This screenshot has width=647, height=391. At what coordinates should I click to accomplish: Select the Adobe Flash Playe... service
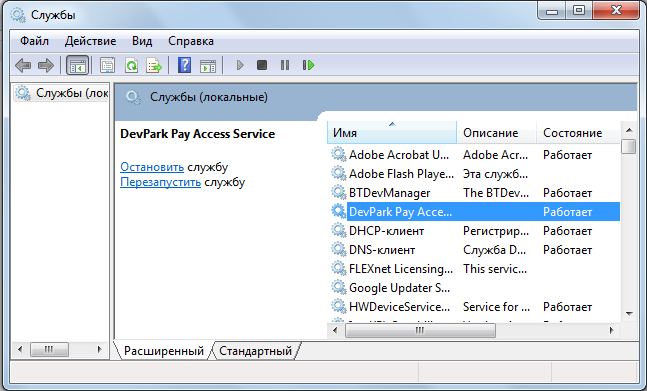[401, 174]
